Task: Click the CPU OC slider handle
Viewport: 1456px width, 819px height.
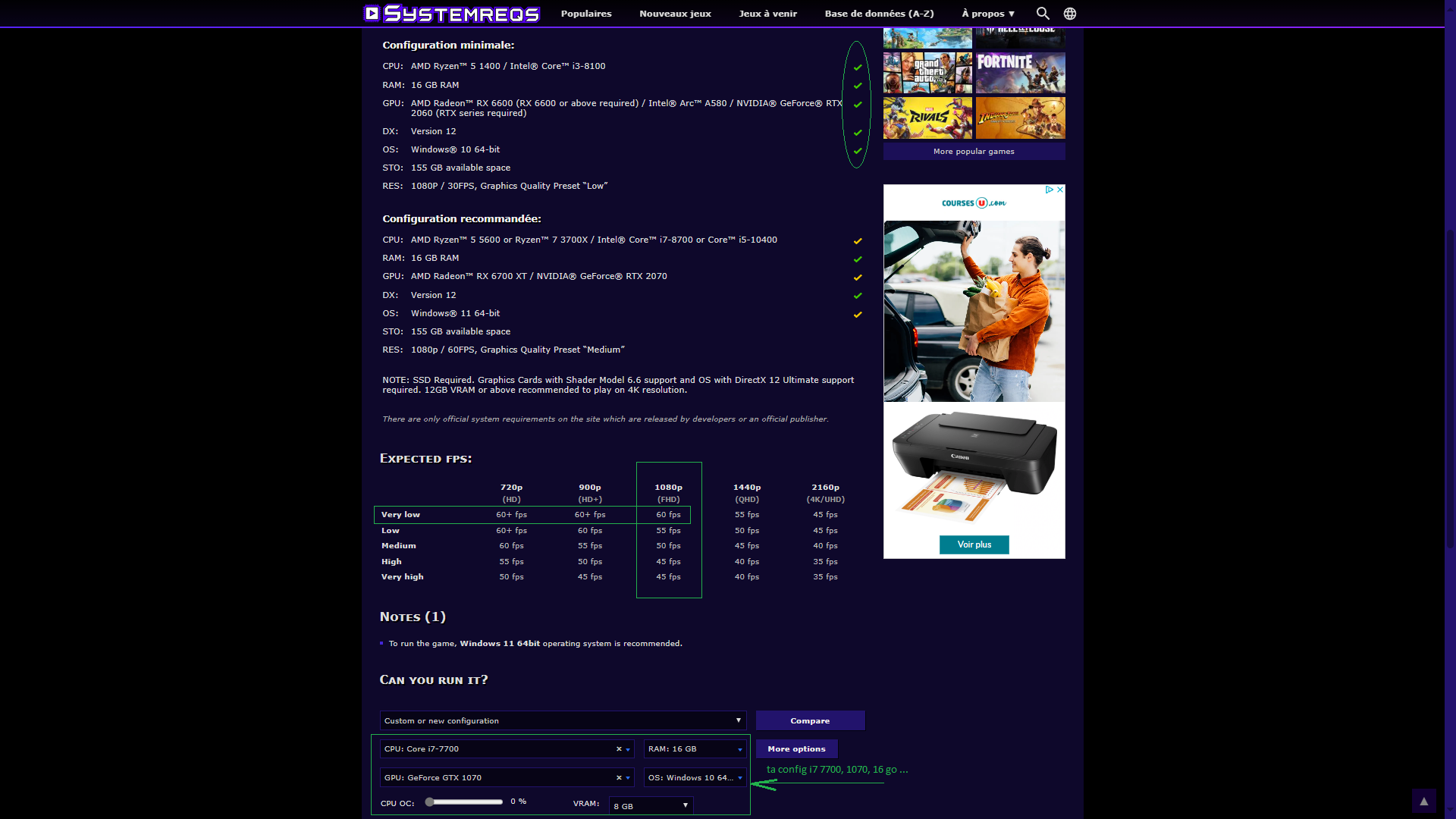Action: tap(430, 802)
